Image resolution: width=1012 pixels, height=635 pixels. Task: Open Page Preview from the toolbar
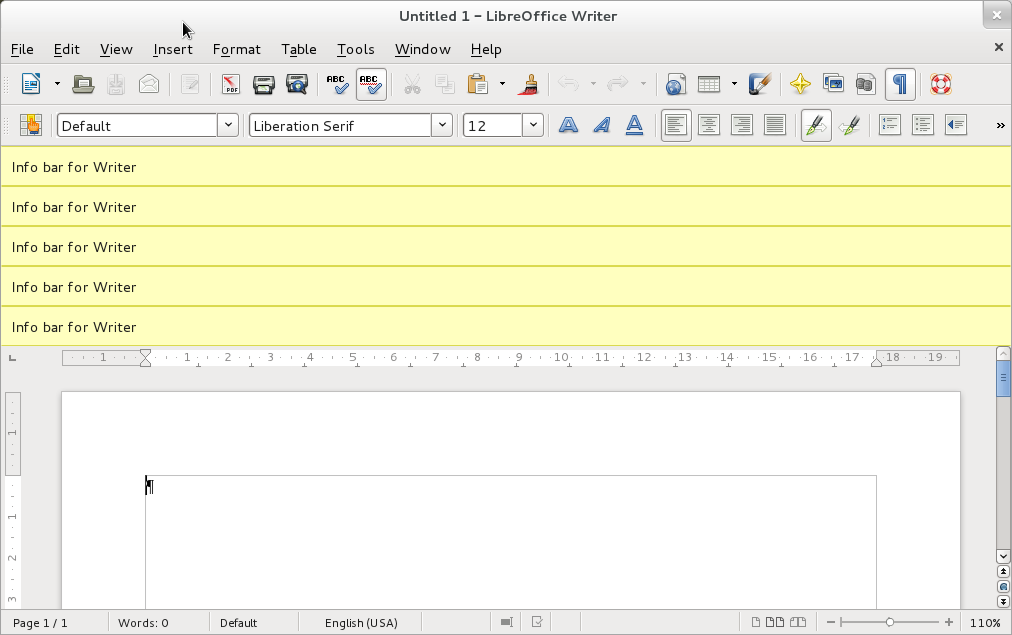coord(297,84)
